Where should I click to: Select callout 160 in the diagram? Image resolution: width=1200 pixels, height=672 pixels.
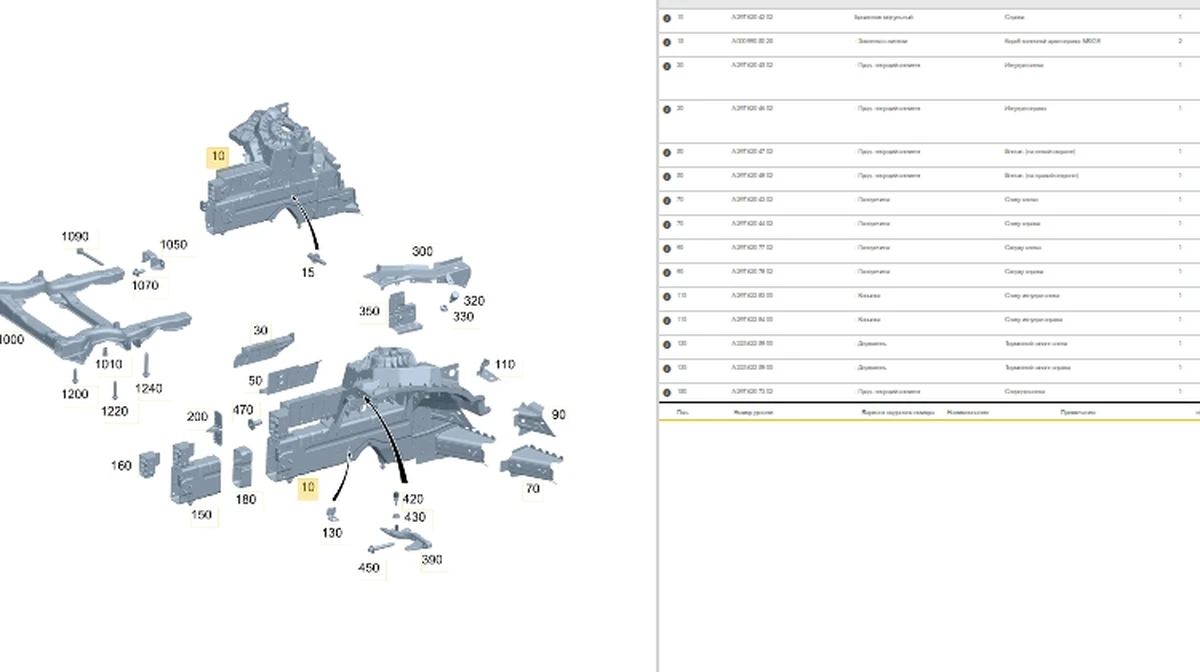pyautogui.click(x=121, y=466)
